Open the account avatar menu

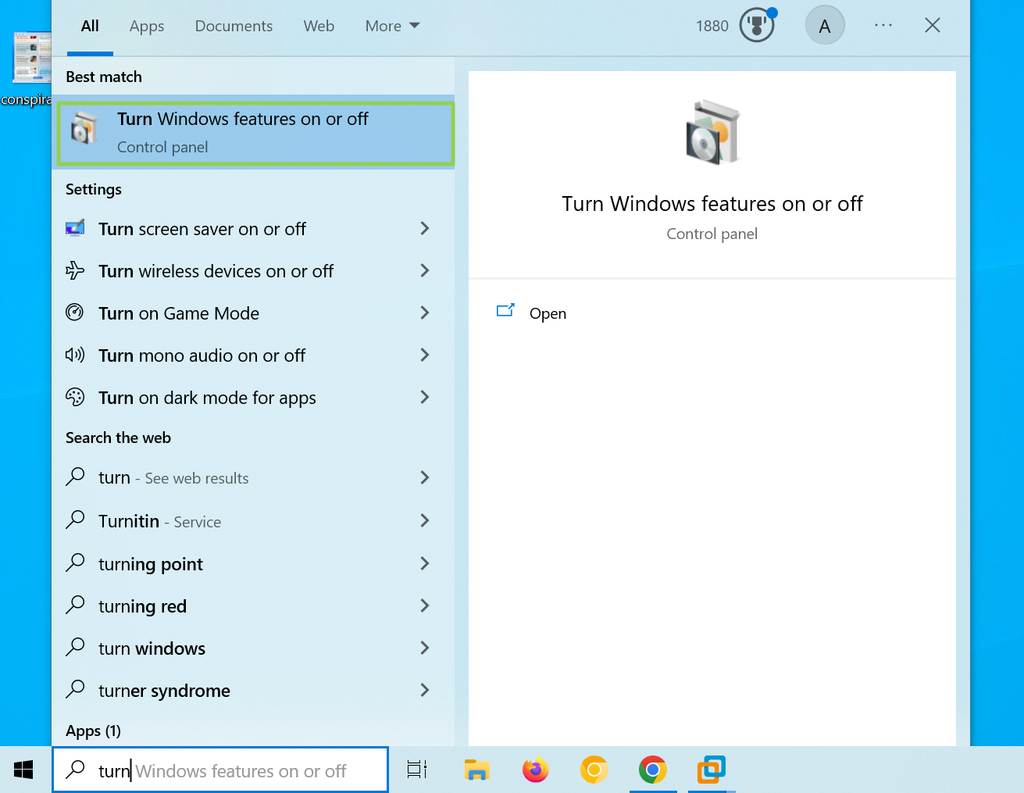825,25
